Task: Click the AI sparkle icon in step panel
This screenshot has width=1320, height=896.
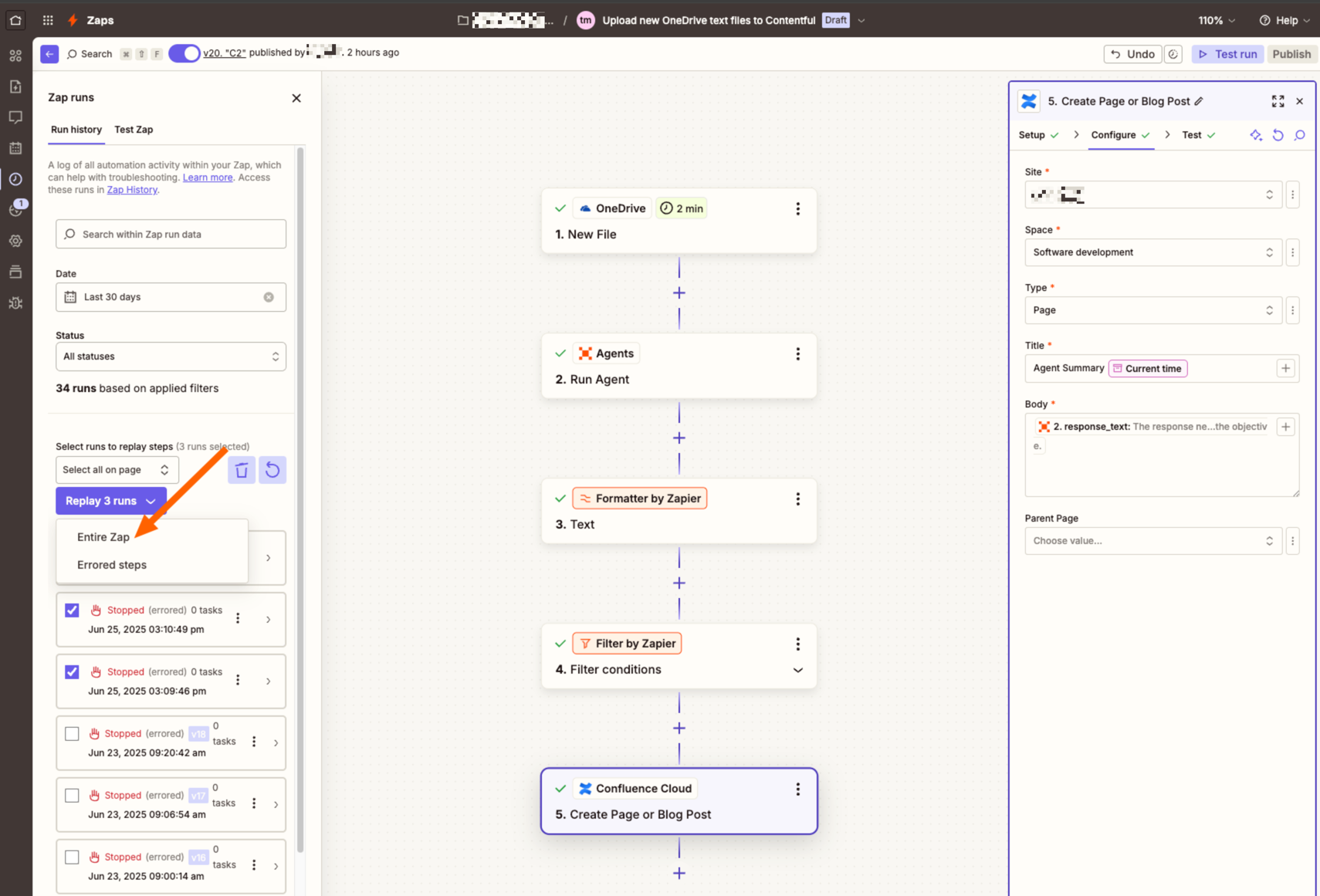Action: tap(1256, 135)
